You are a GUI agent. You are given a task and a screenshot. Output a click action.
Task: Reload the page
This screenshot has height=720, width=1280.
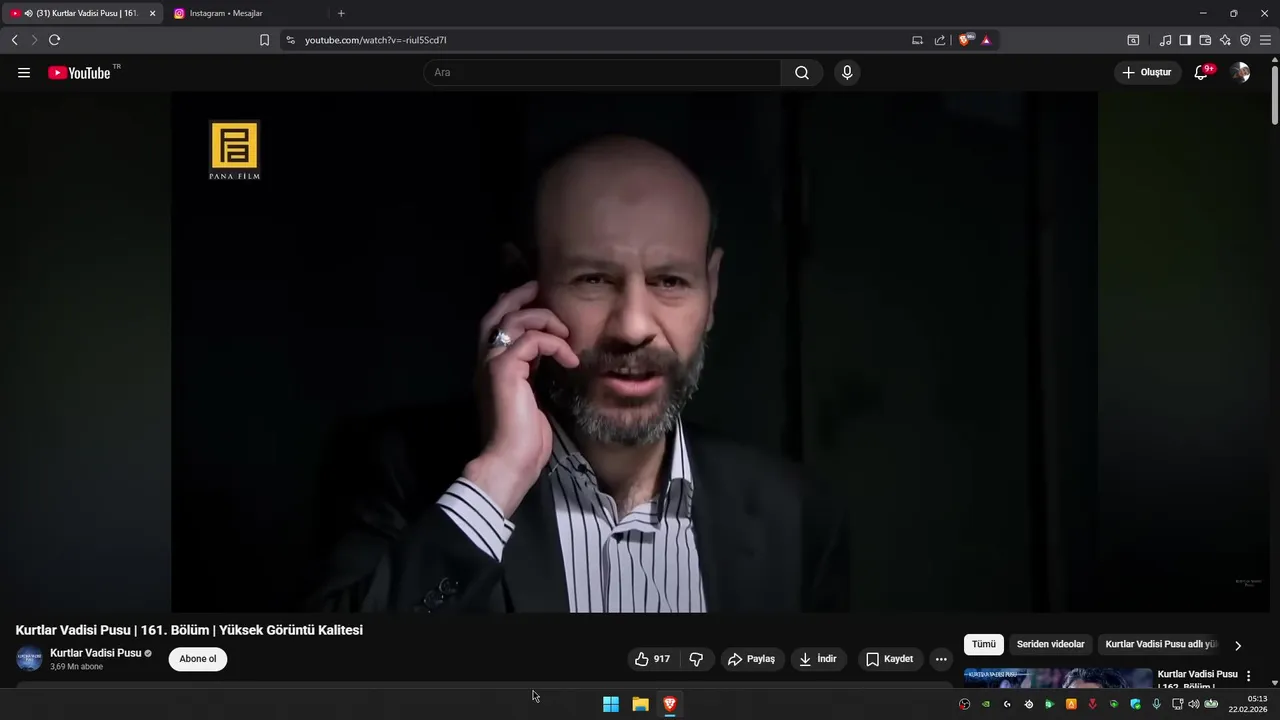click(x=54, y=40)
